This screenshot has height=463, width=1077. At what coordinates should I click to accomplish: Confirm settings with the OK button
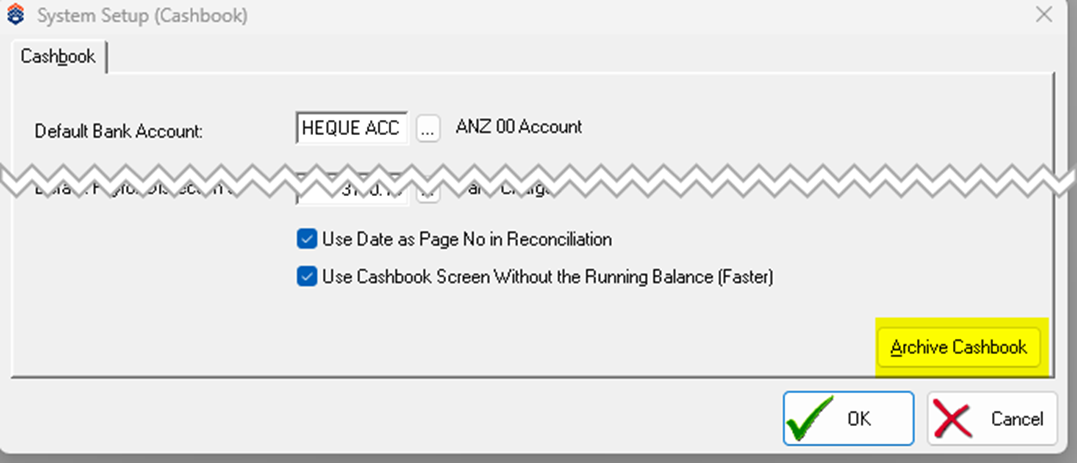848,418
